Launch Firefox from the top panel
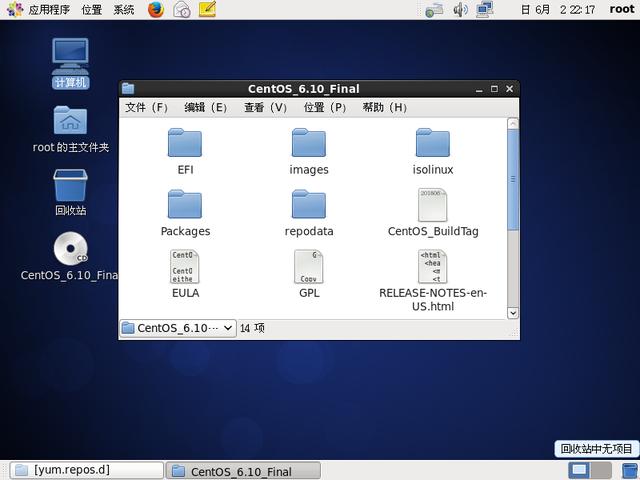This screenshot has width=640, height=480. tap(156, 9)
